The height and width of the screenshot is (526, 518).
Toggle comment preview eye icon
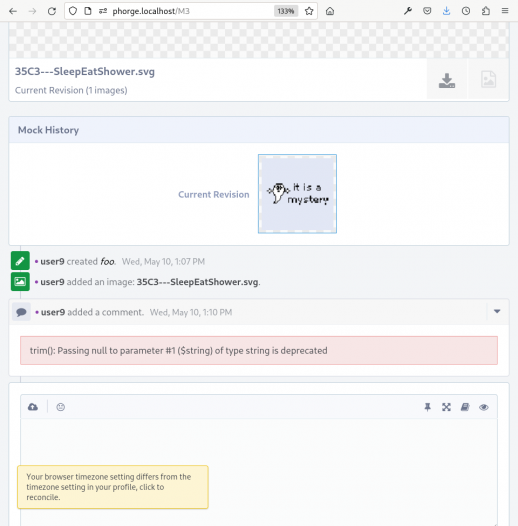[483, 407]
